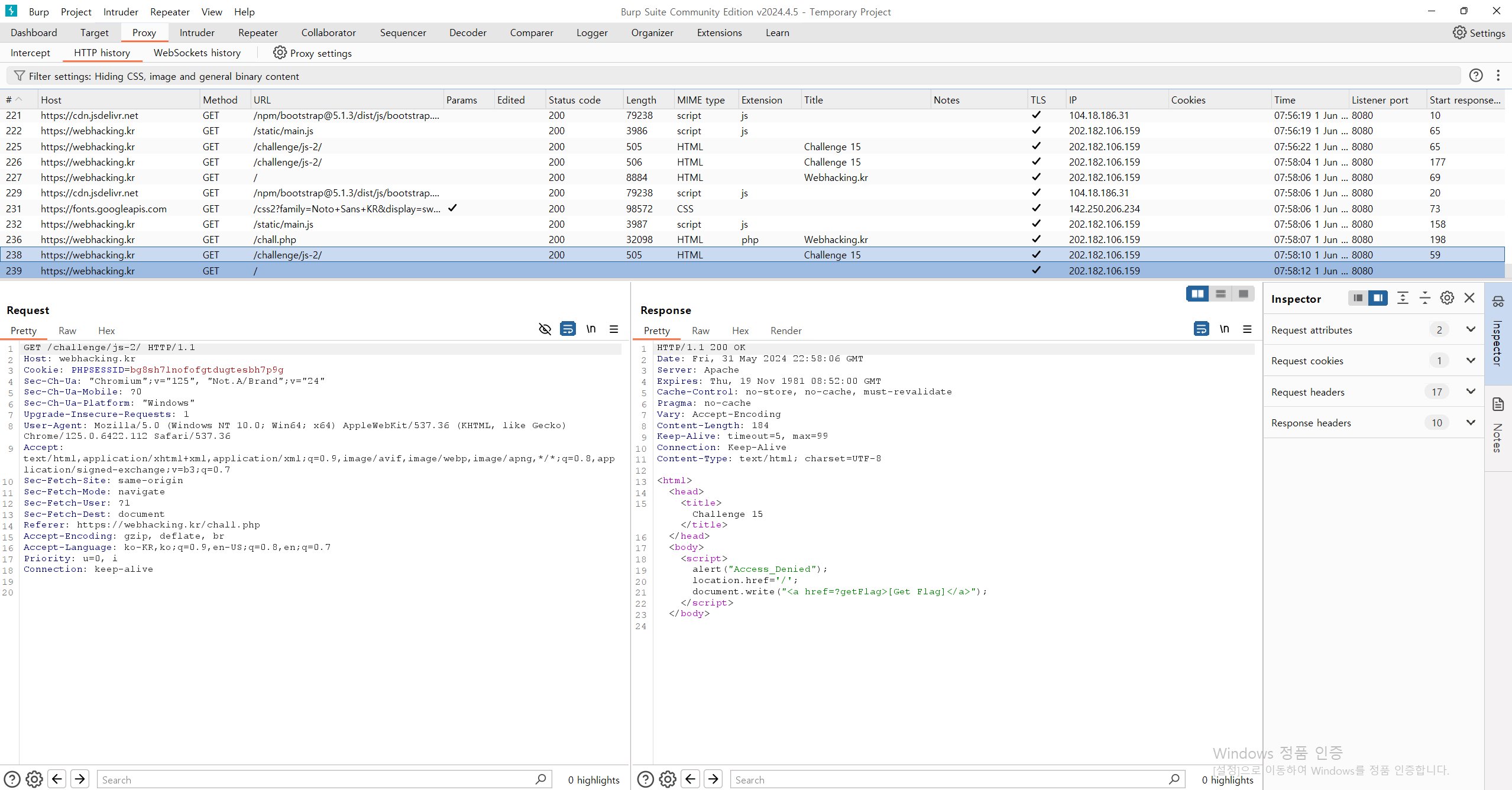This screenshot has height=790, width=1512.
Task: Open Response search settings gear
Action: click(x=668, y=779)
